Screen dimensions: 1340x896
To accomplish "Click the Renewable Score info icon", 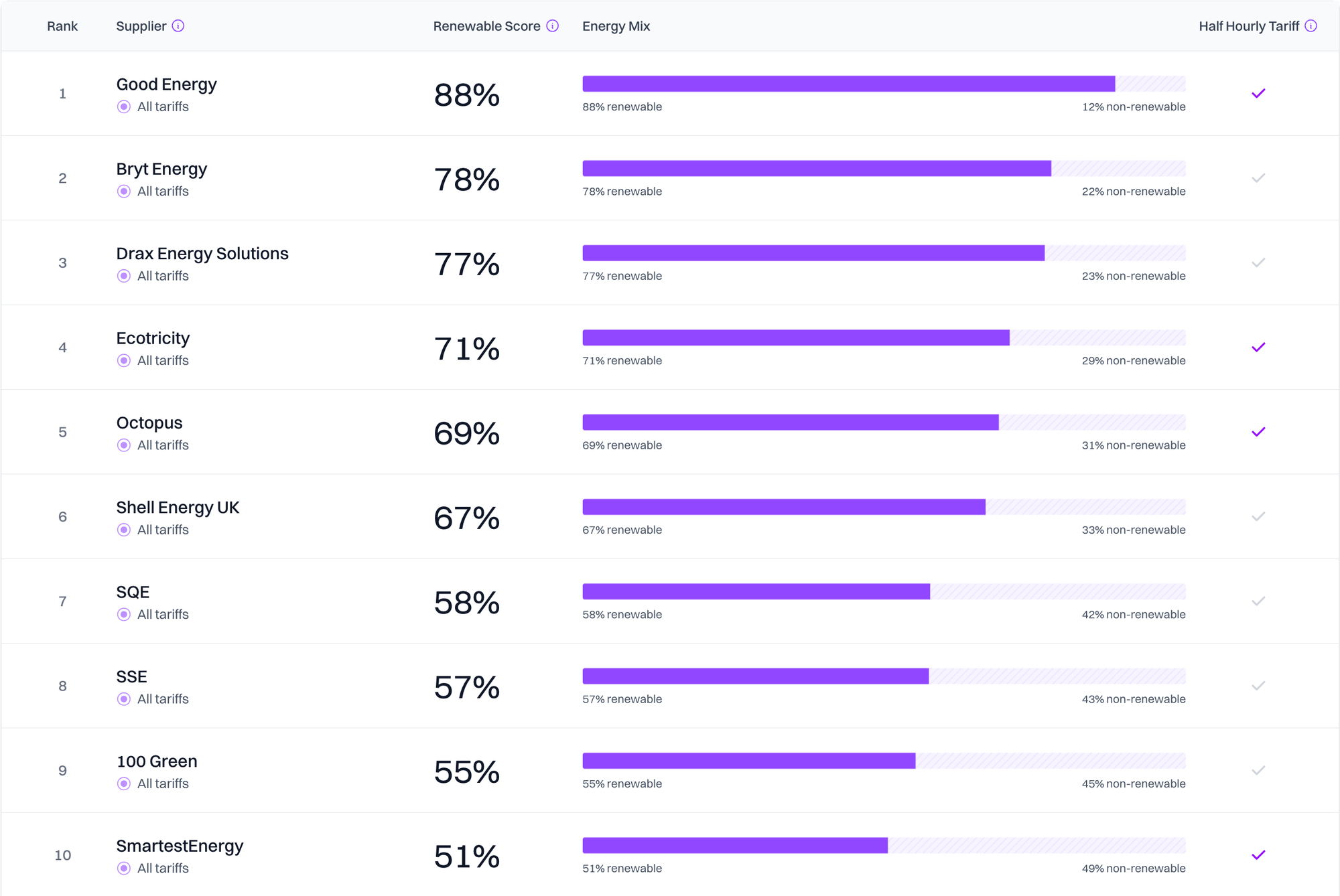I will pos(552,26).
